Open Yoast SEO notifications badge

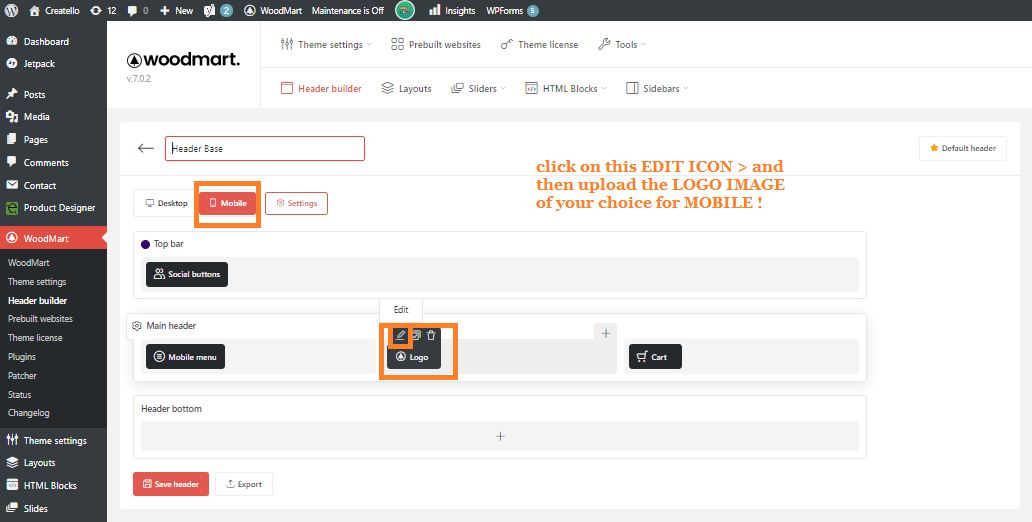coord(219,11)
